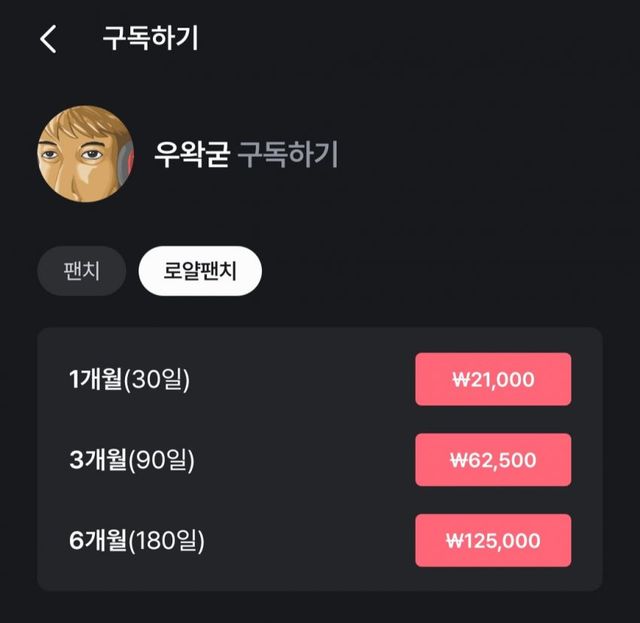The height and width of the screenshot is (623, 640).
Task: Select the 1개월 plan label
Action: pos(95,379)
